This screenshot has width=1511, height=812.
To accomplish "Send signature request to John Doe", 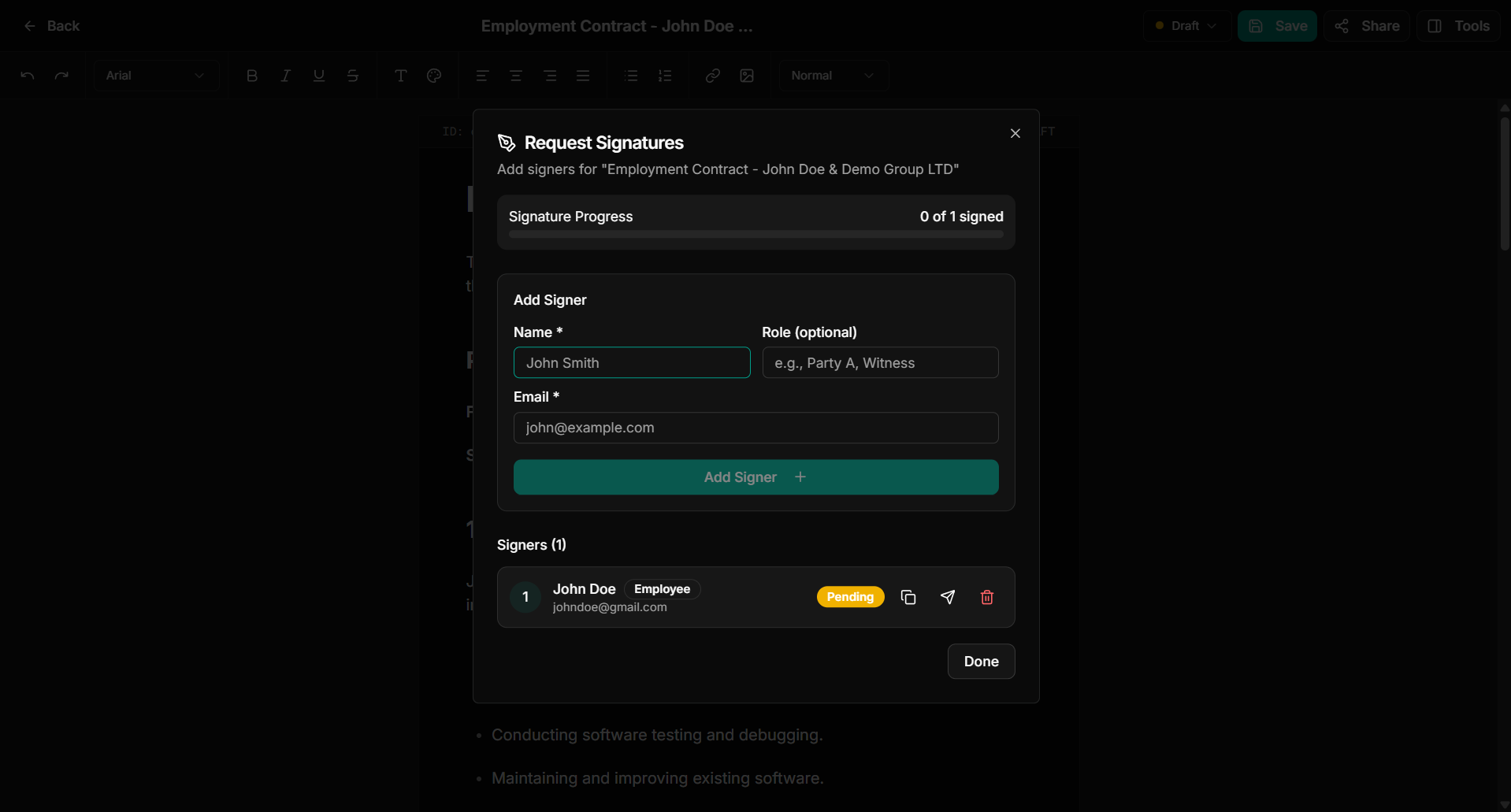I will click(948, 597).
